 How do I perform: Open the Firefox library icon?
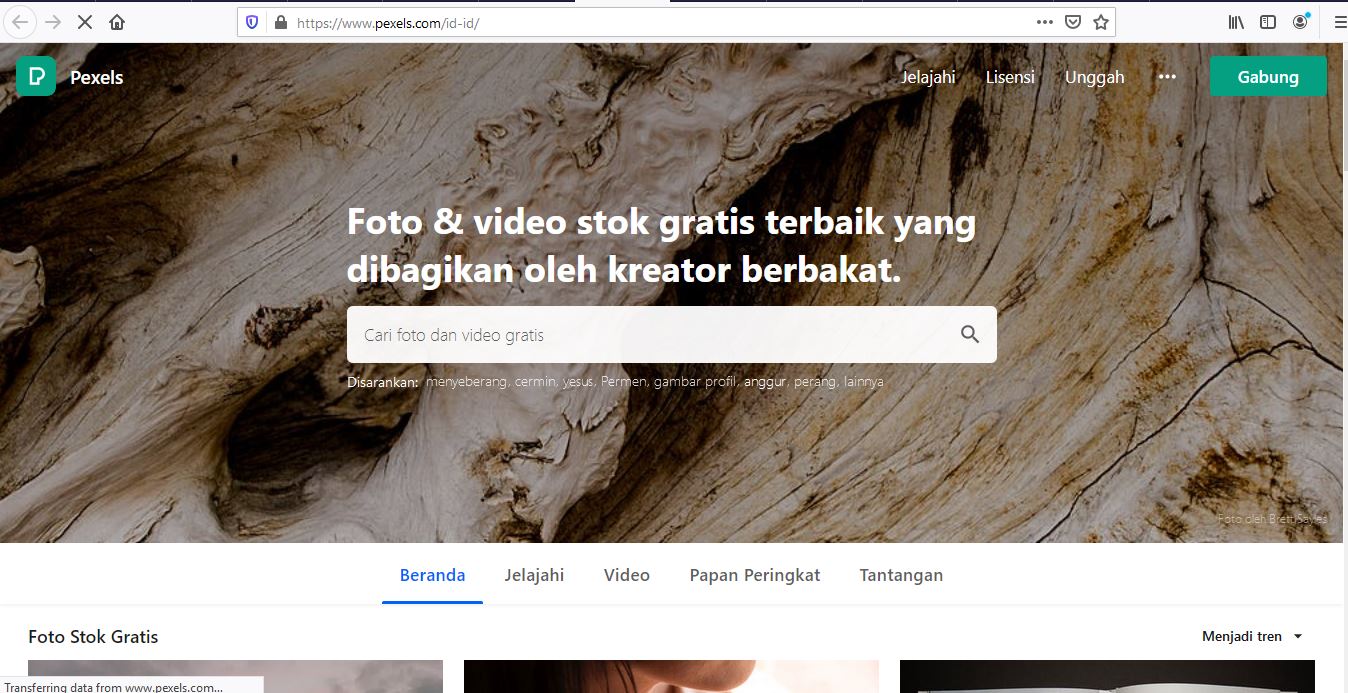pyautogui.click(x=1234, y=20)
